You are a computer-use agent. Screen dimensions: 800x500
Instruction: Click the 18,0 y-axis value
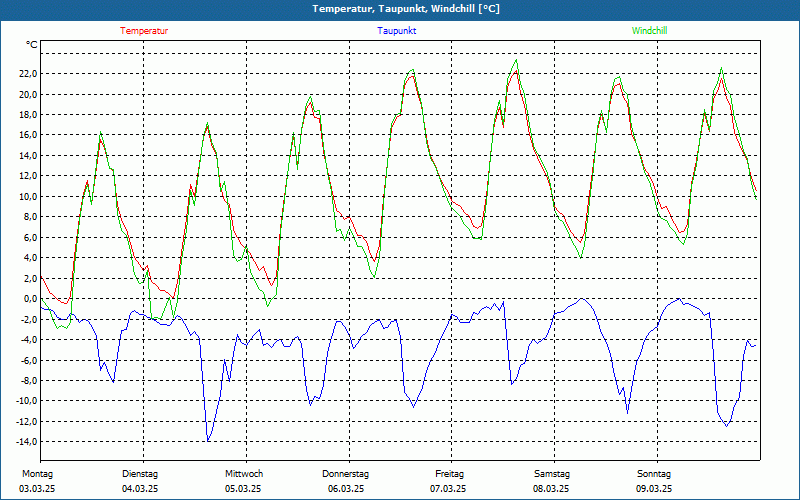pyautogui.click(x=28, y=114)
